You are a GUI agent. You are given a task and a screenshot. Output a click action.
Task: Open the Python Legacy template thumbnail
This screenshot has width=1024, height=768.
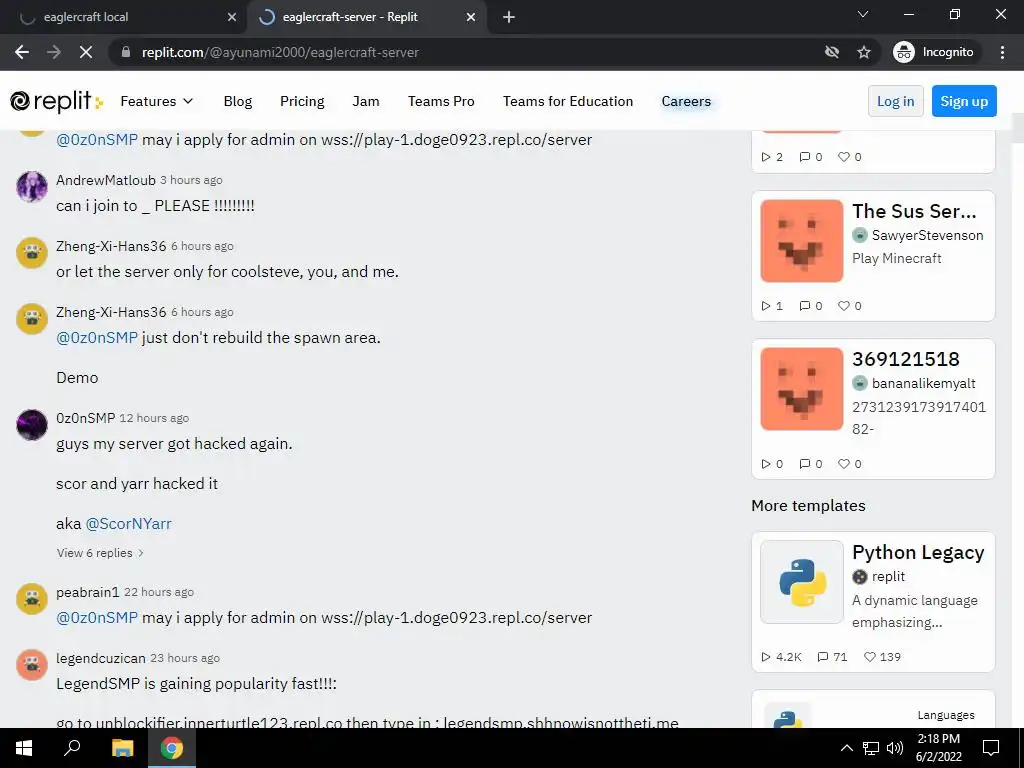(801, 582)
